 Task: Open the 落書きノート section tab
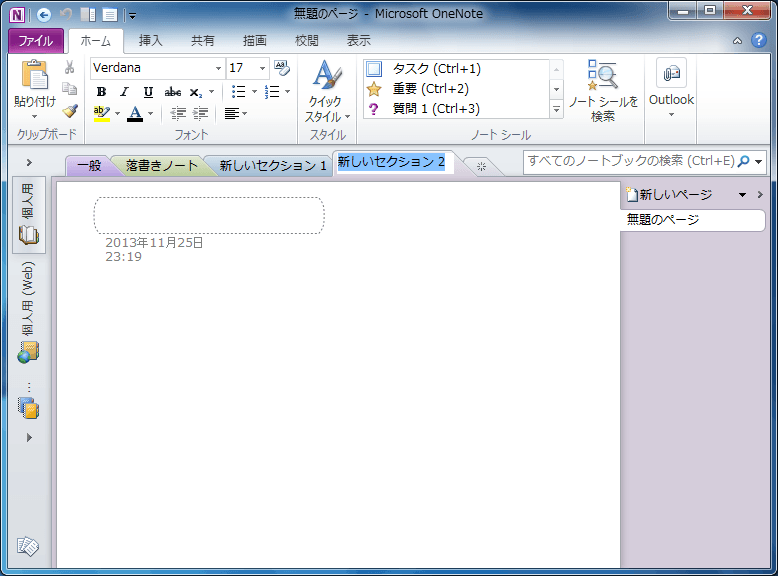[162, 166]
